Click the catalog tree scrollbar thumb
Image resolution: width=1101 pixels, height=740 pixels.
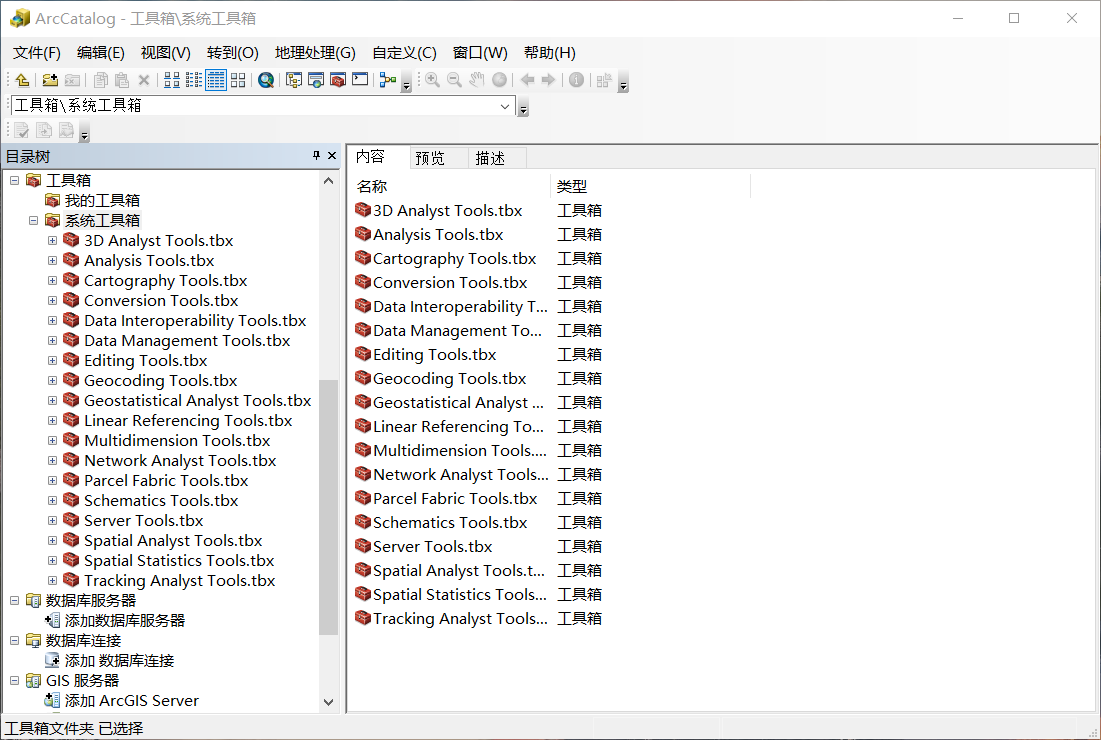(x=329, y=507)
